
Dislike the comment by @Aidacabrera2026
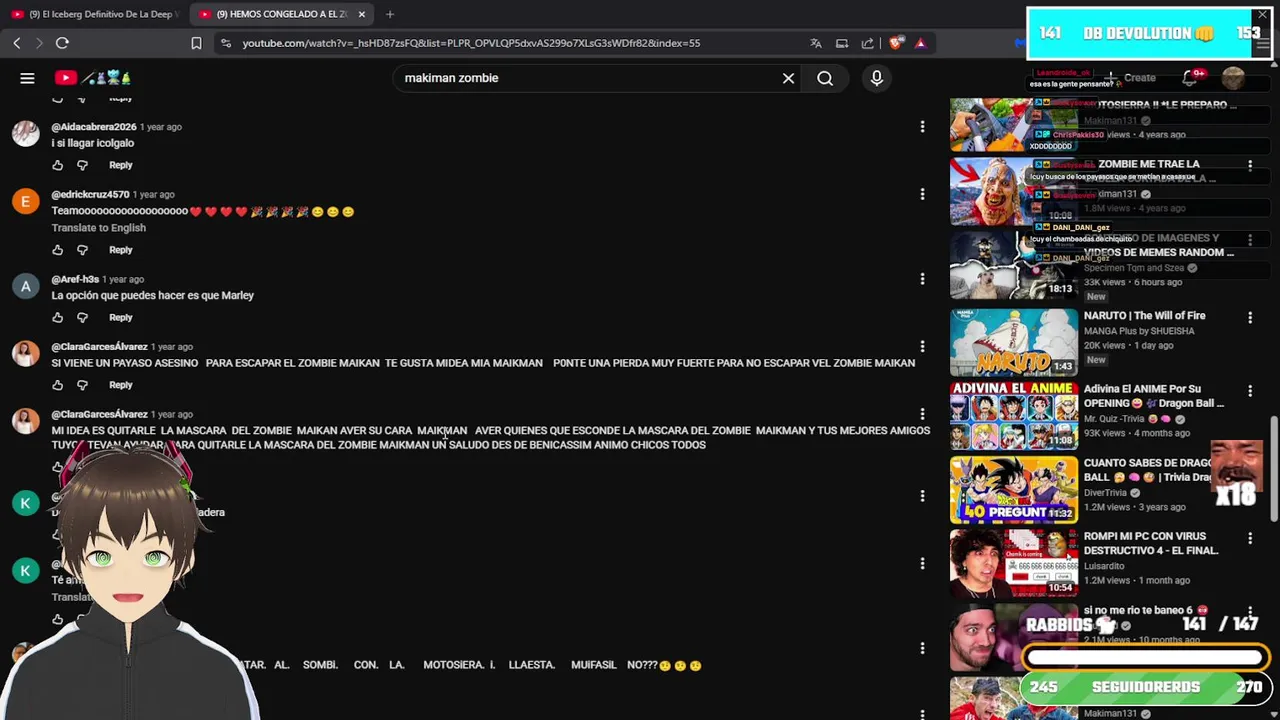pyautogui.click(x=82, y=165)
